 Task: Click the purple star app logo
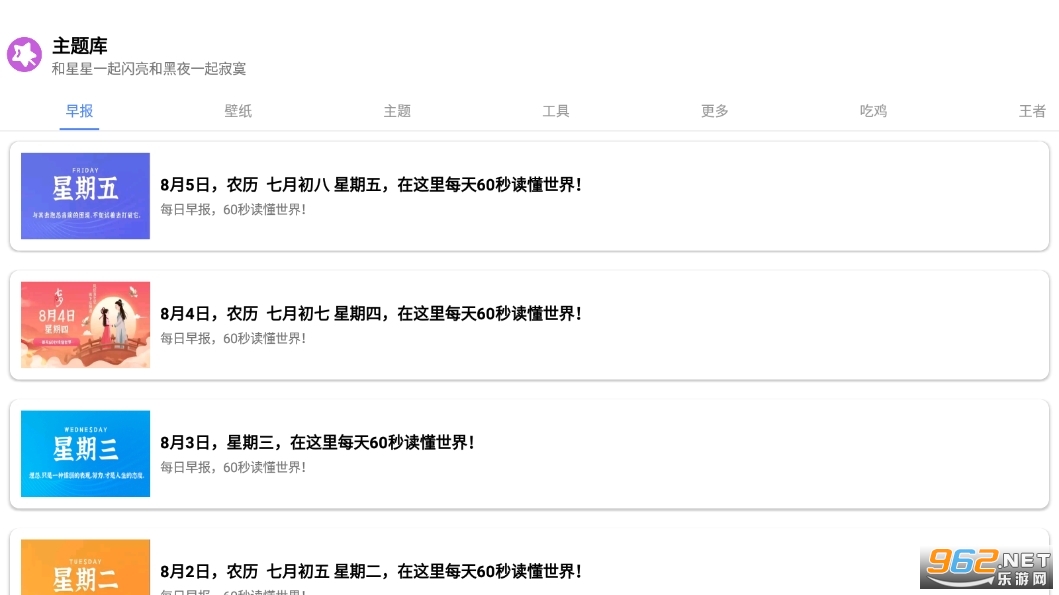(24, 54)
